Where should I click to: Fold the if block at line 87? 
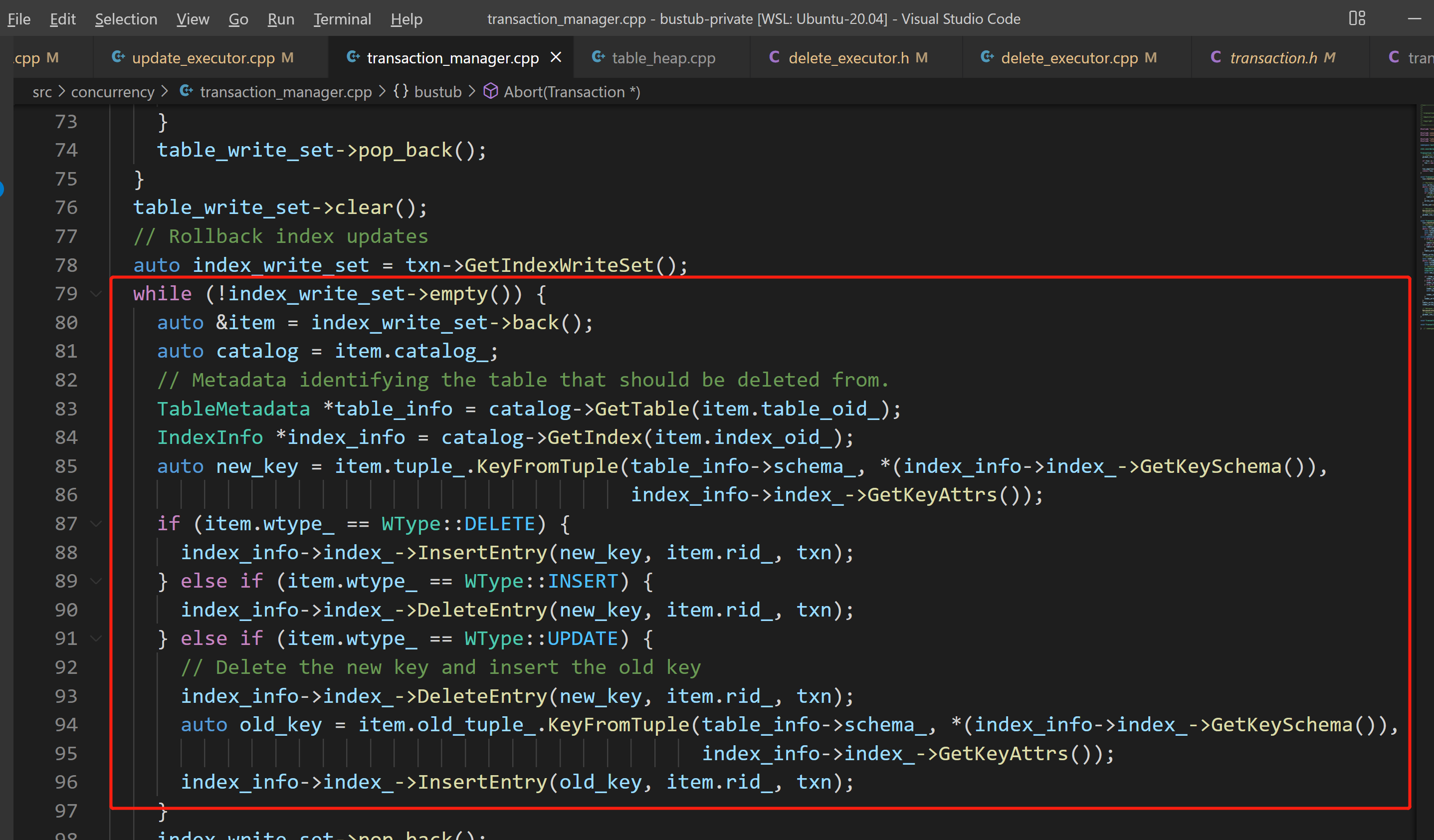click(96, 524)
